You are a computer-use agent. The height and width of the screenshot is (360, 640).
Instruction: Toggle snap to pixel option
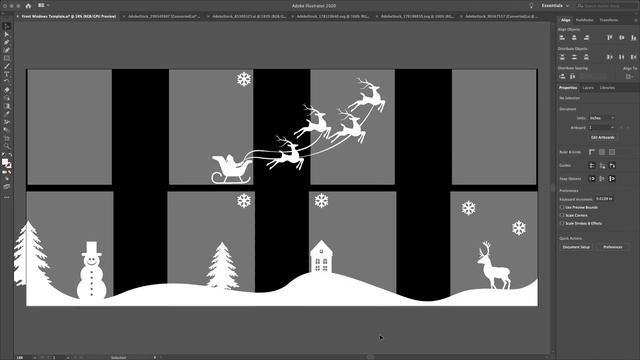[602, 178]
